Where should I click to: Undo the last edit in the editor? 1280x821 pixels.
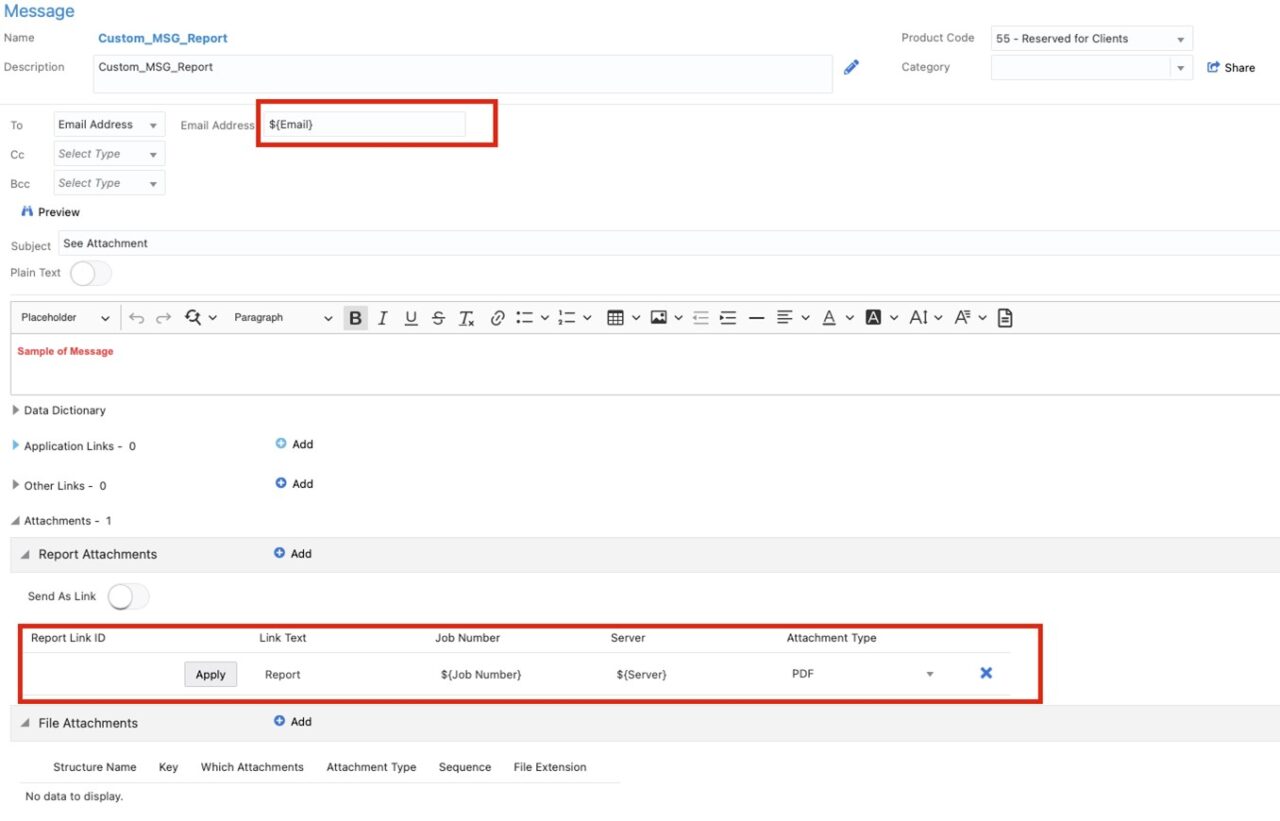point(137,317)
